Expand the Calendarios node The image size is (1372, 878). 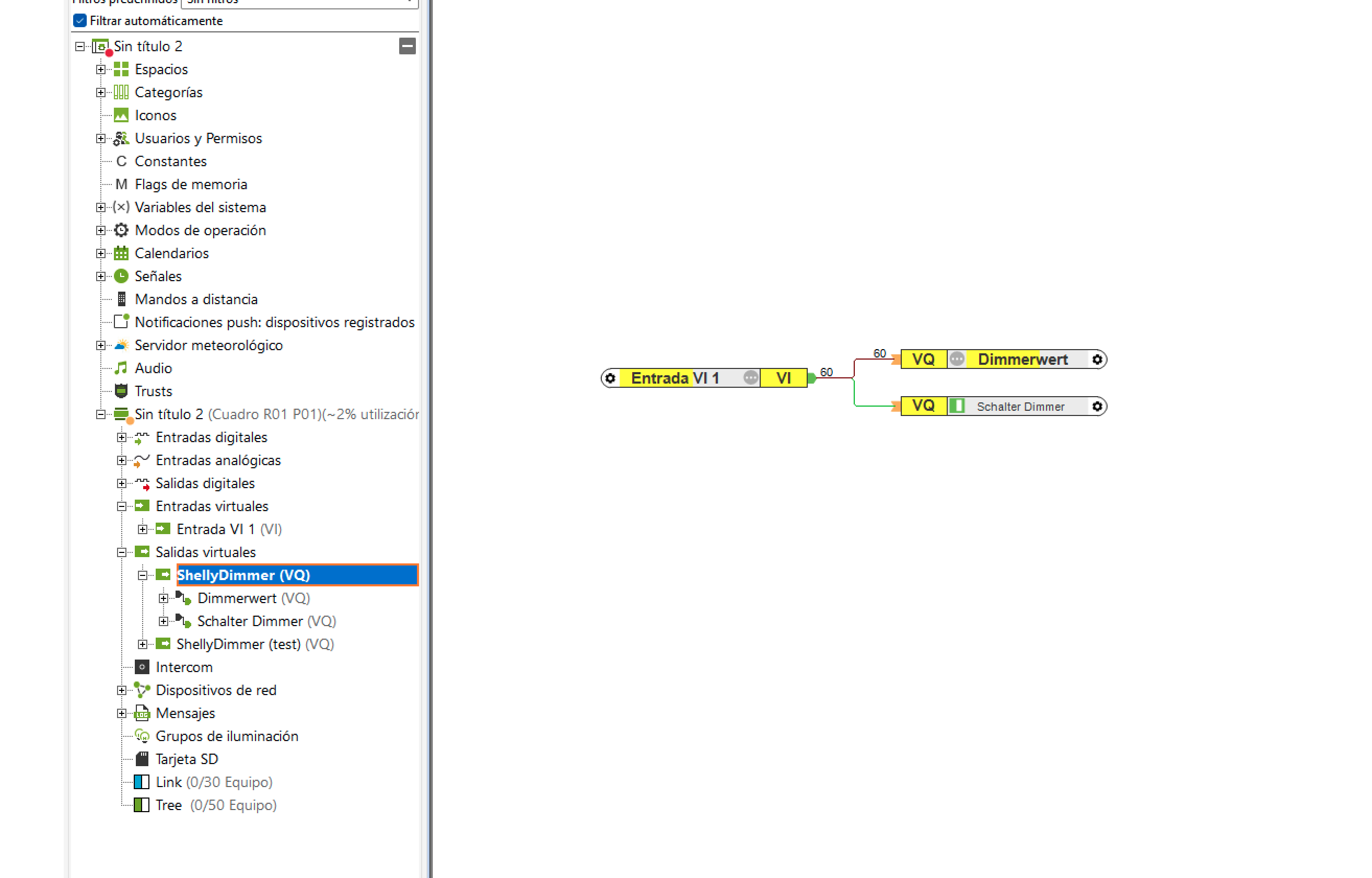(101, 253)
